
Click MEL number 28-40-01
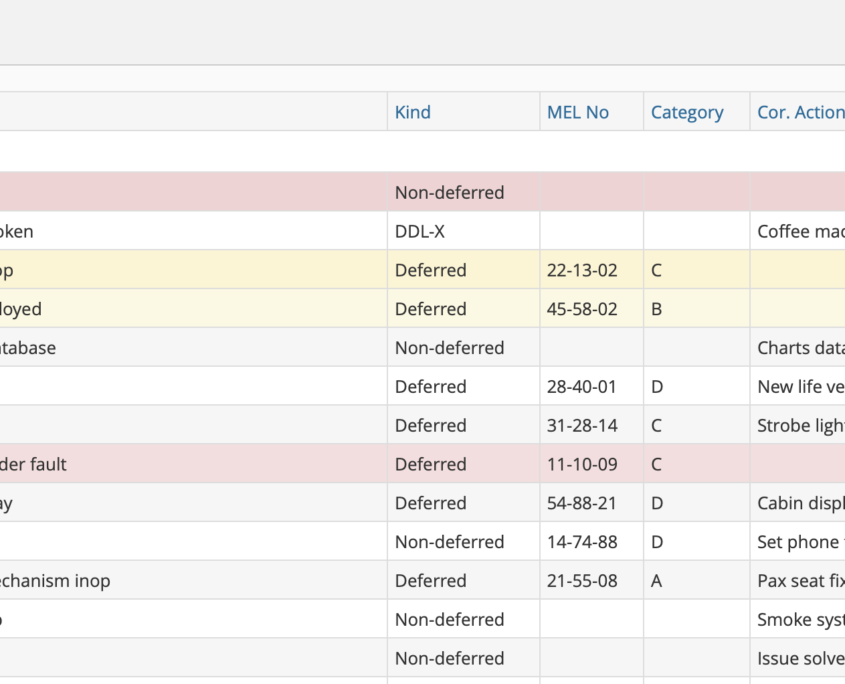coord(581,387)
